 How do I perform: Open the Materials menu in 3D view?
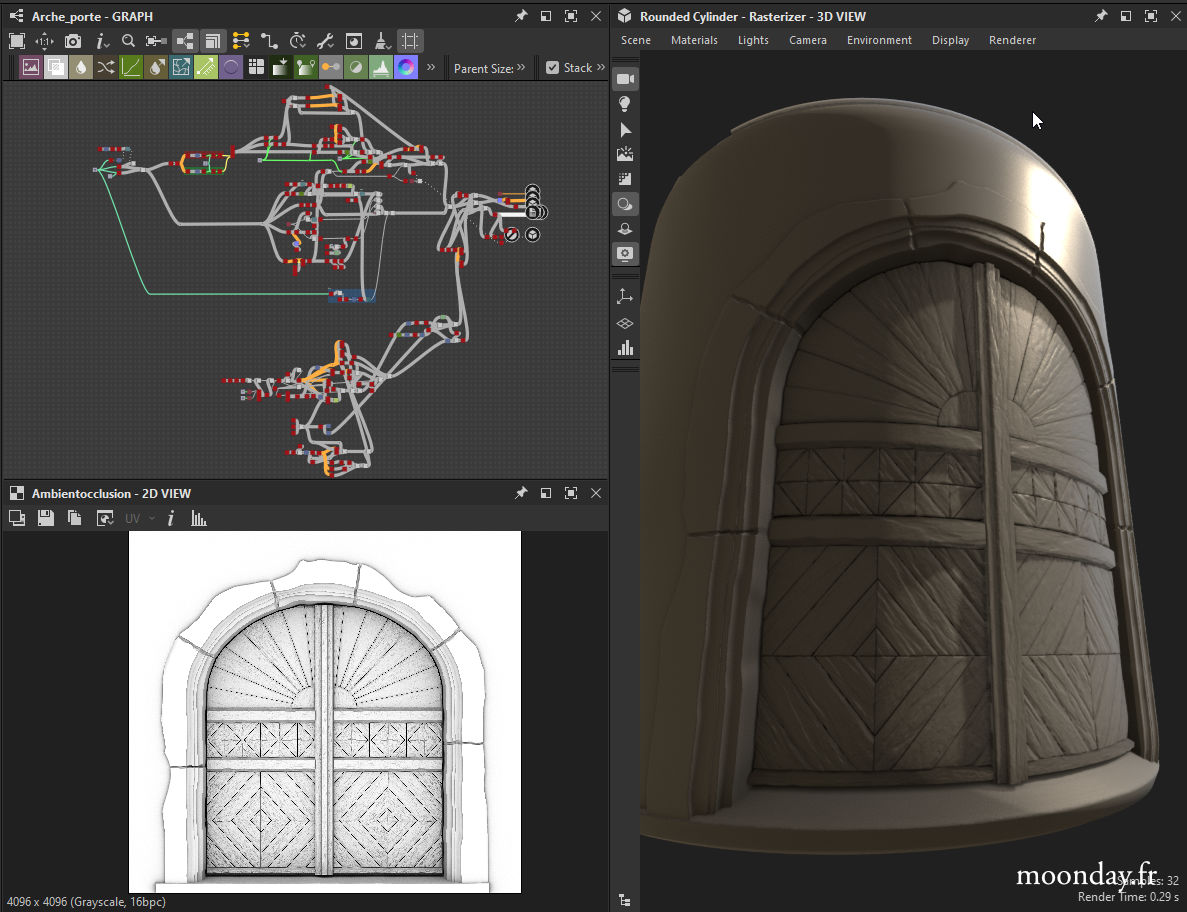pos(694,40)
